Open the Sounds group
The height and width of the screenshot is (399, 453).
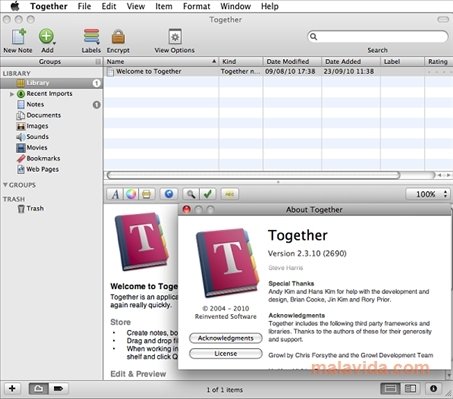click(37, 137)
